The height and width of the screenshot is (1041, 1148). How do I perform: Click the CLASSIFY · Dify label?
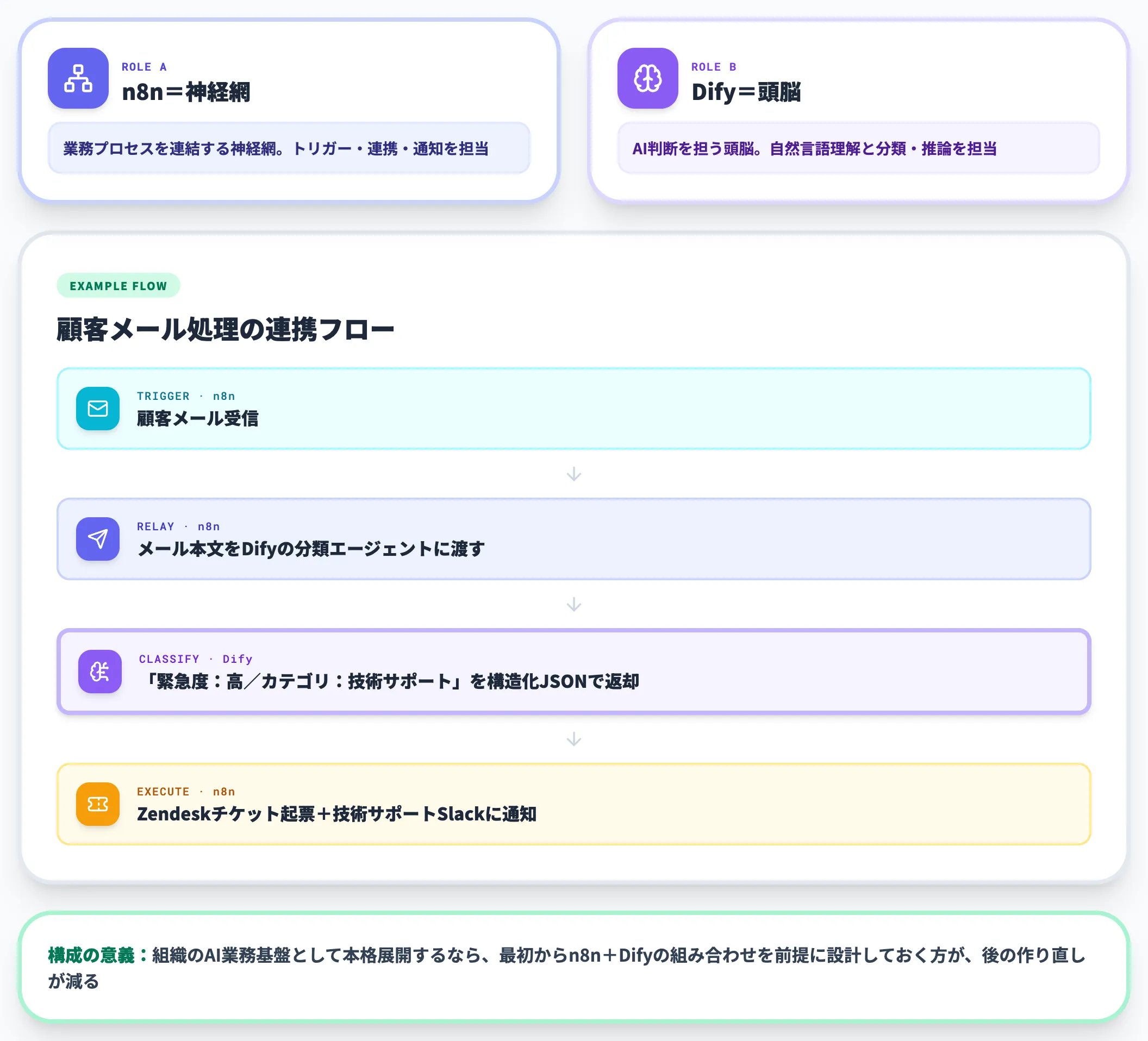point(196,659)
